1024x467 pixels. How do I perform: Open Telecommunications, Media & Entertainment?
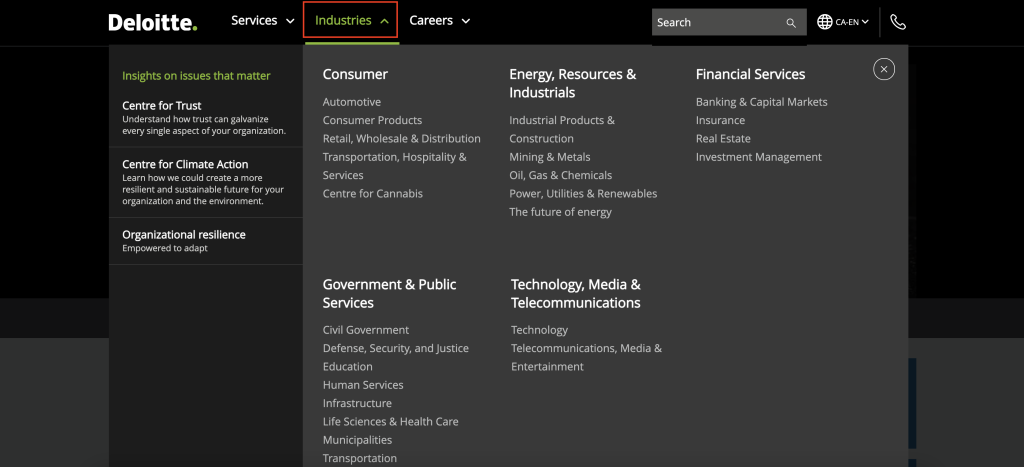coord(586,357)
